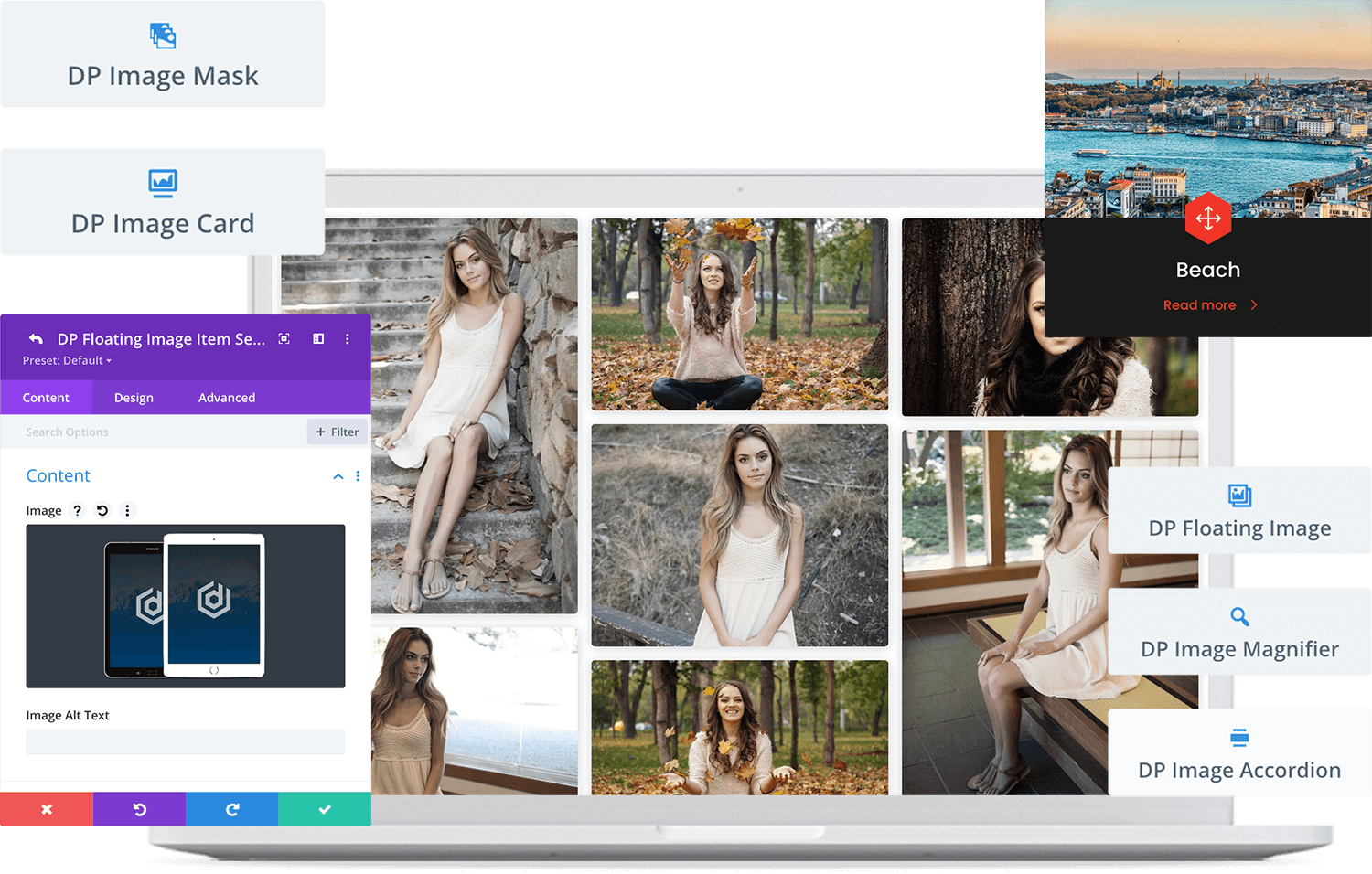Open Content section three-dot options
Screen dimensions: 1372x874
[358, 476]
